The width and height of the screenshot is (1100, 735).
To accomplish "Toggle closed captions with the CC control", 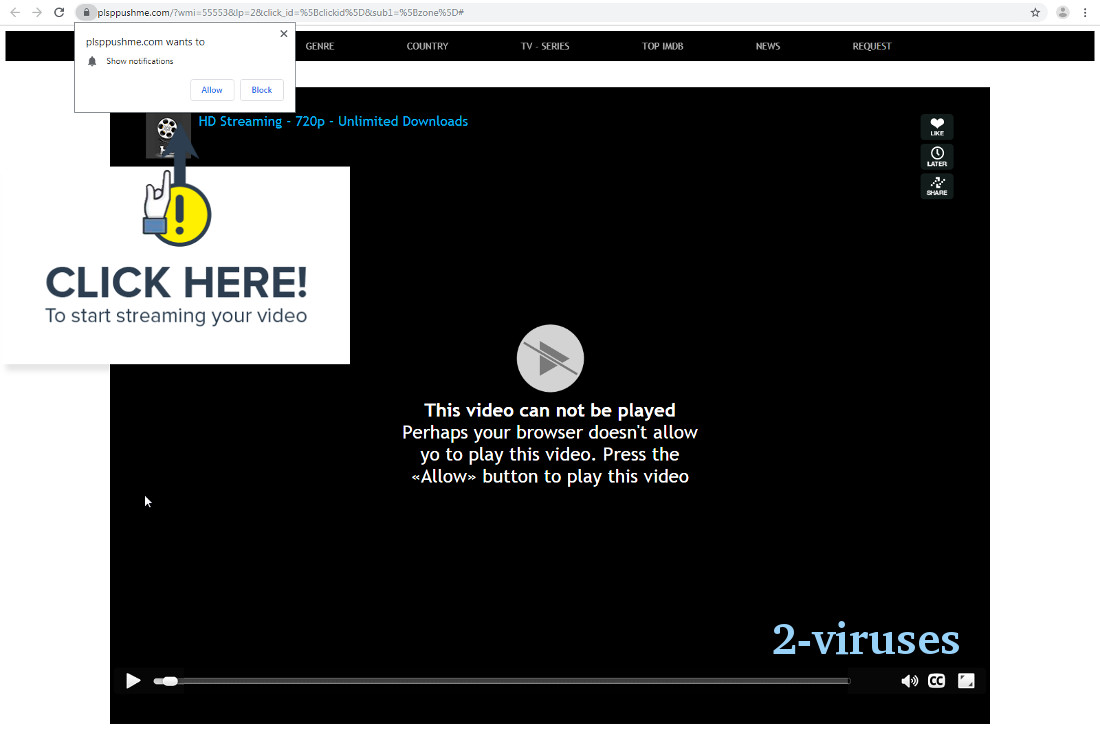I will [936, 680].
